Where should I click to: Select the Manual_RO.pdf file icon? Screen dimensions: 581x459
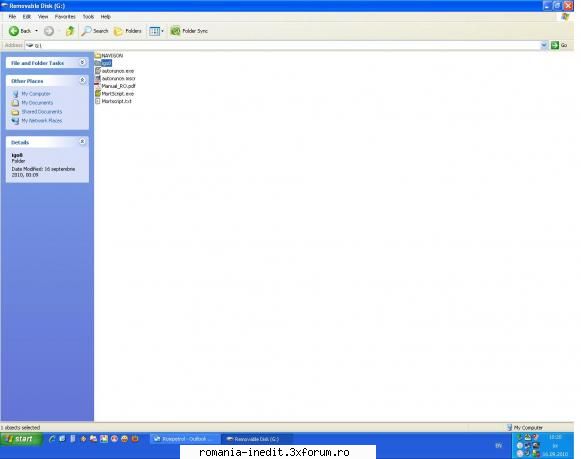97,86
